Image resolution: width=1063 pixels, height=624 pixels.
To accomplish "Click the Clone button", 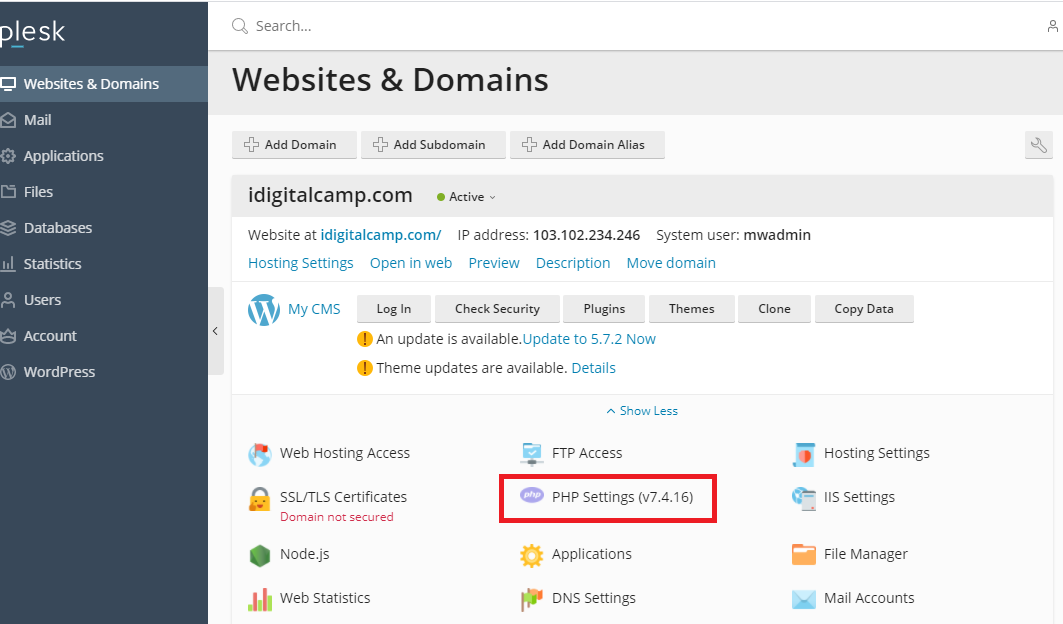I will [774, 309].
